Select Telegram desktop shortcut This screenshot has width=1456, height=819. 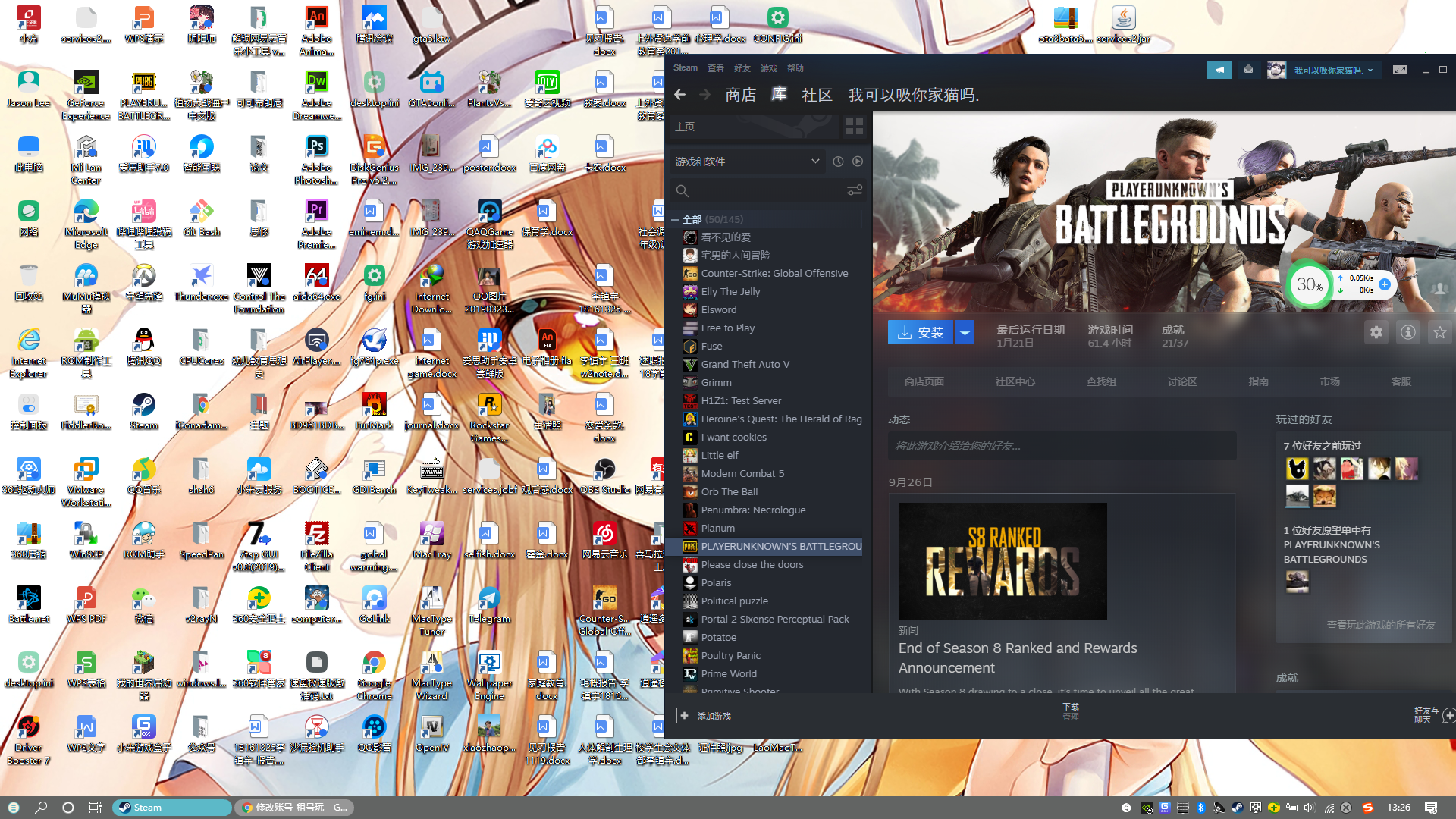tap(489, 604)
